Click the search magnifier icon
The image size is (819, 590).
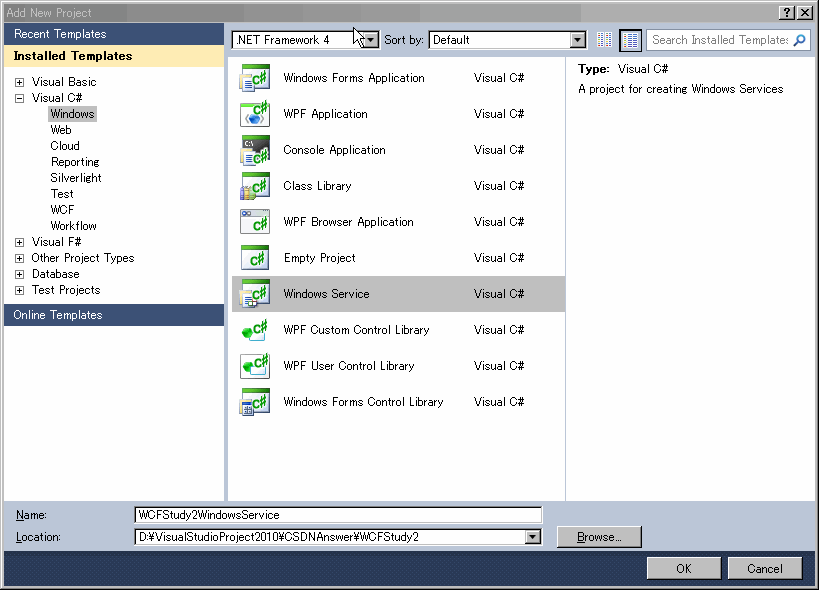pos(799,40)
